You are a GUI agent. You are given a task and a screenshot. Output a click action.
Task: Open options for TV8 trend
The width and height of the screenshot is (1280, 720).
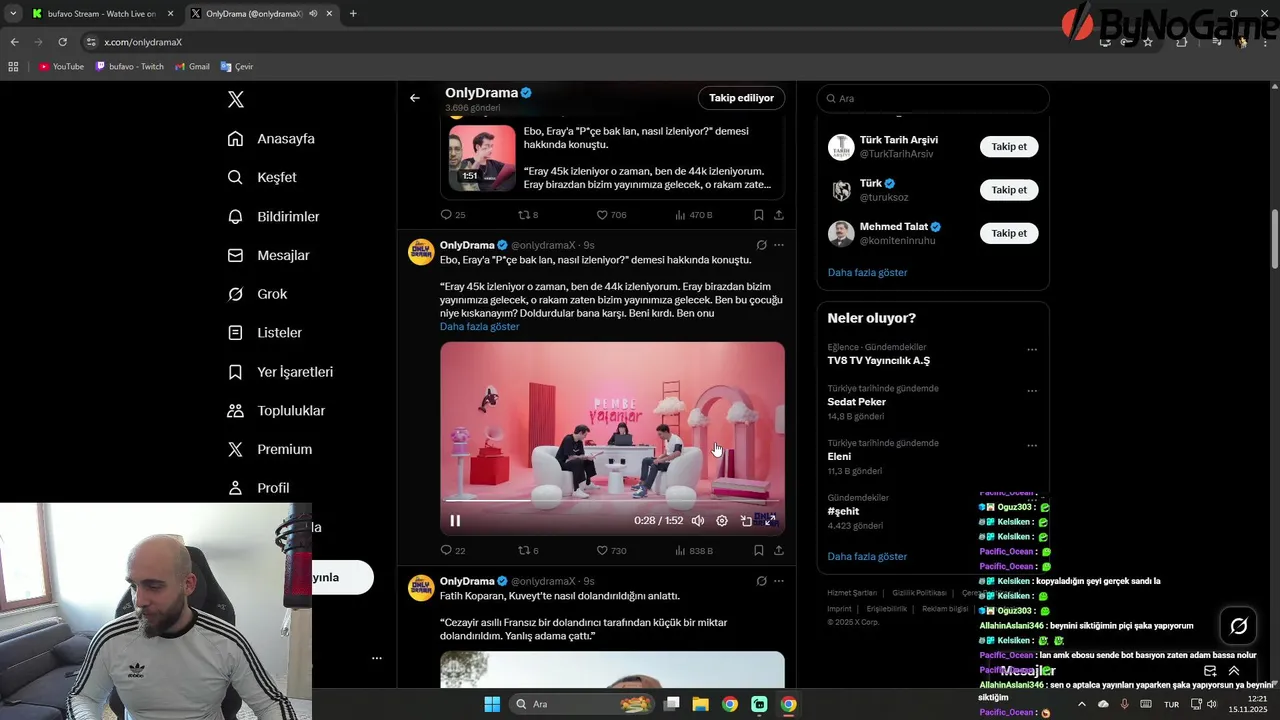tap(1032, 350)
